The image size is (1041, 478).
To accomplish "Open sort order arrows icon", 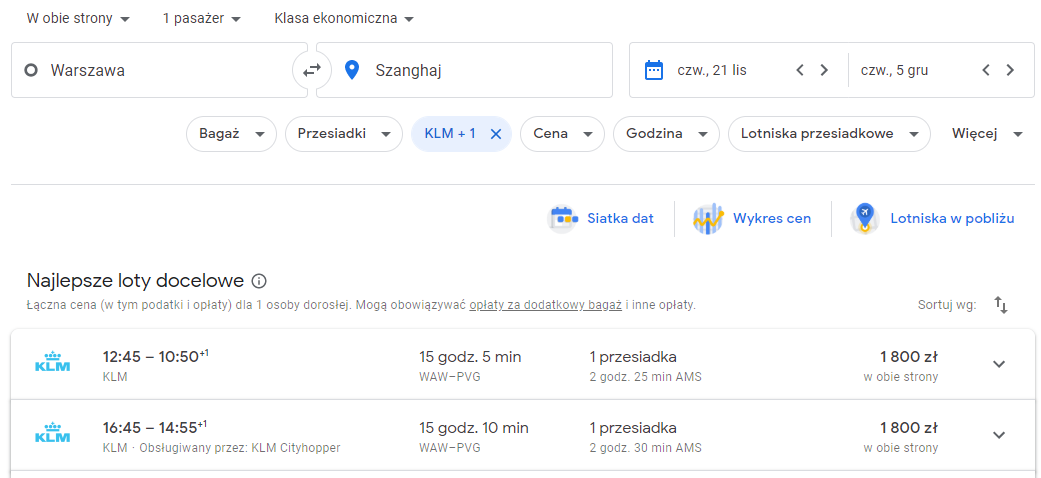I will coord(1001,305).
